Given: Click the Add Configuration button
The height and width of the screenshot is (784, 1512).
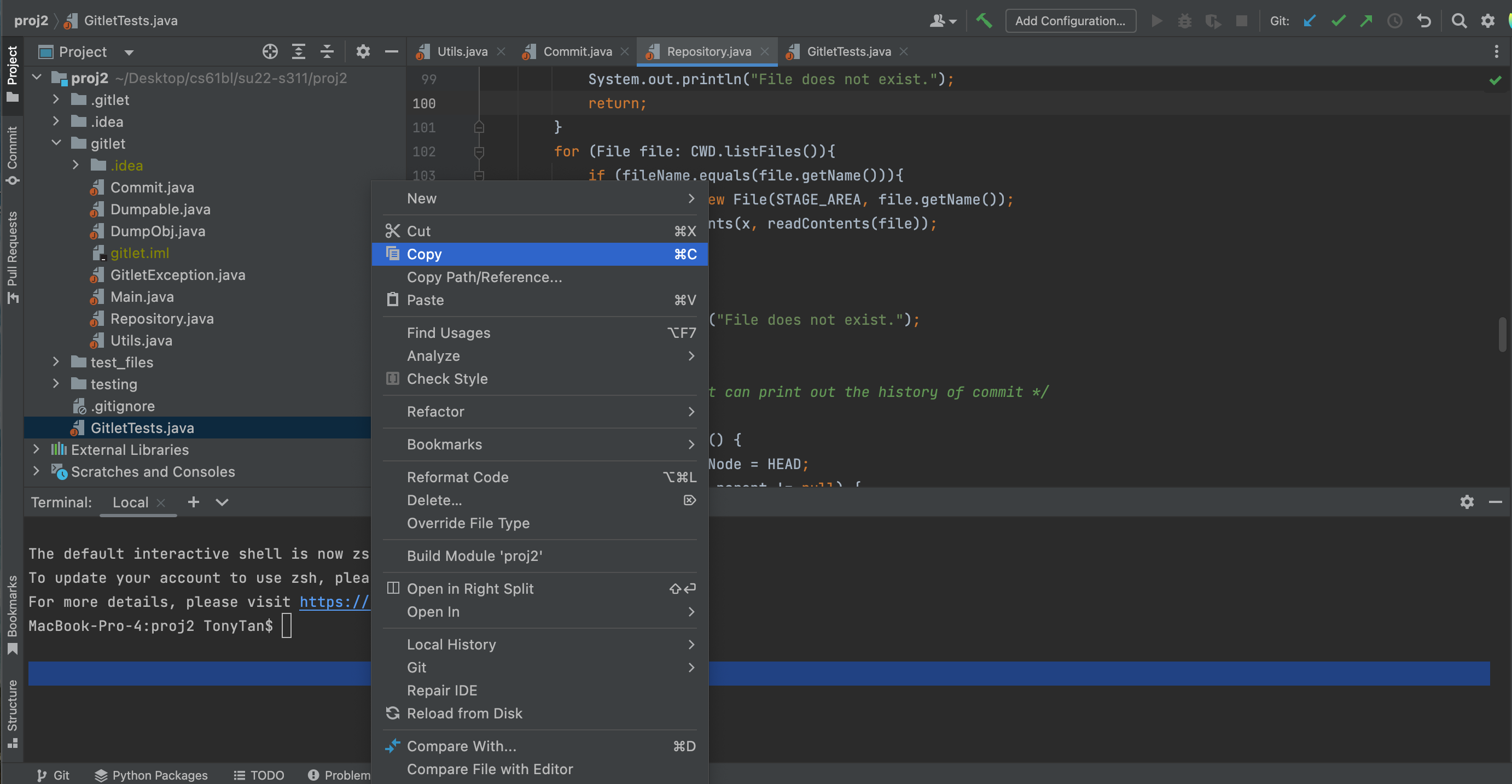Looking at the screenshot, I should pos(1070,21).
